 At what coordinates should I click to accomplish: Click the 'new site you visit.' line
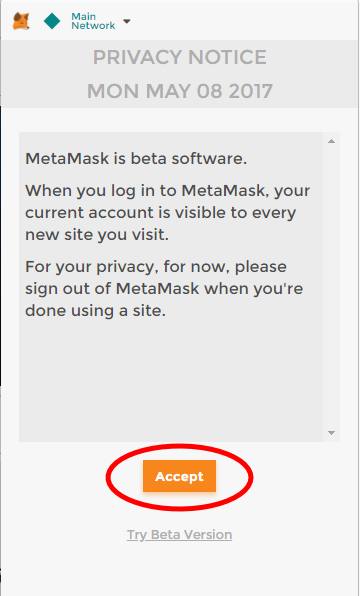click(x=97, y=235)
